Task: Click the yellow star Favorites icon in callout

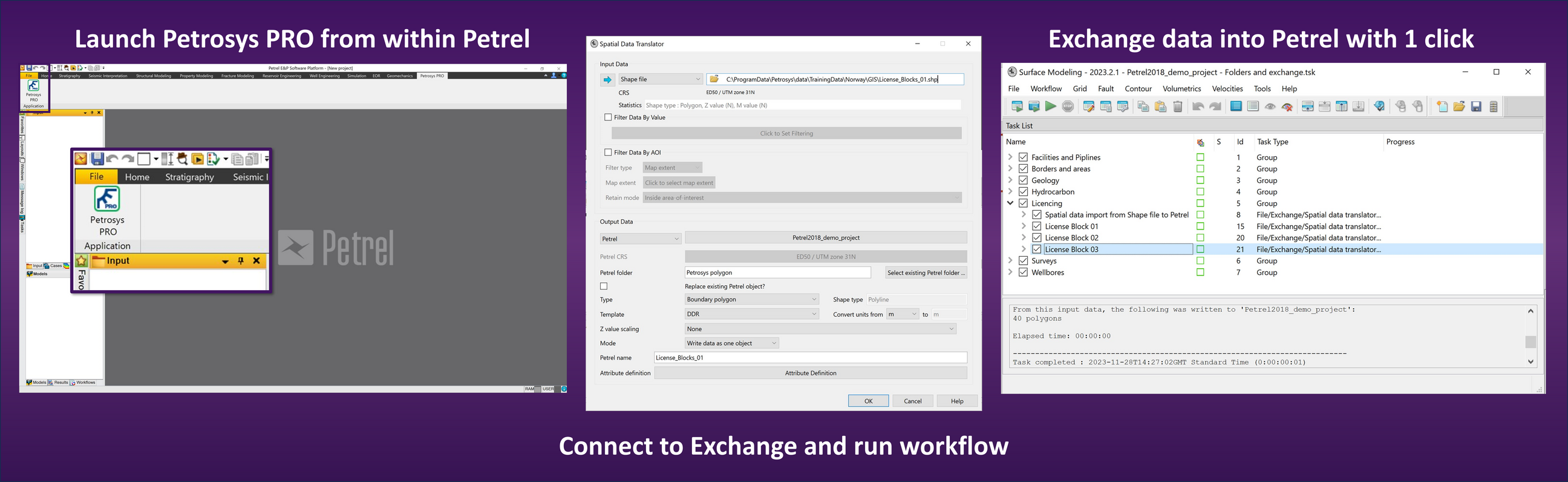Action: coord(82,261)
